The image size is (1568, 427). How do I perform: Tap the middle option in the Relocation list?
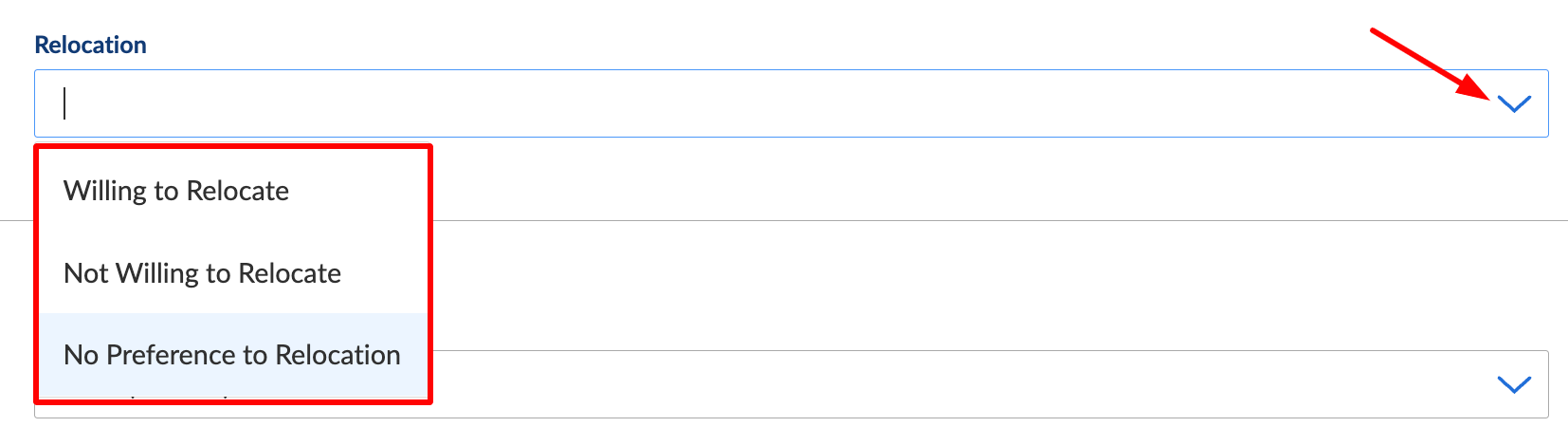coord(202,273)
